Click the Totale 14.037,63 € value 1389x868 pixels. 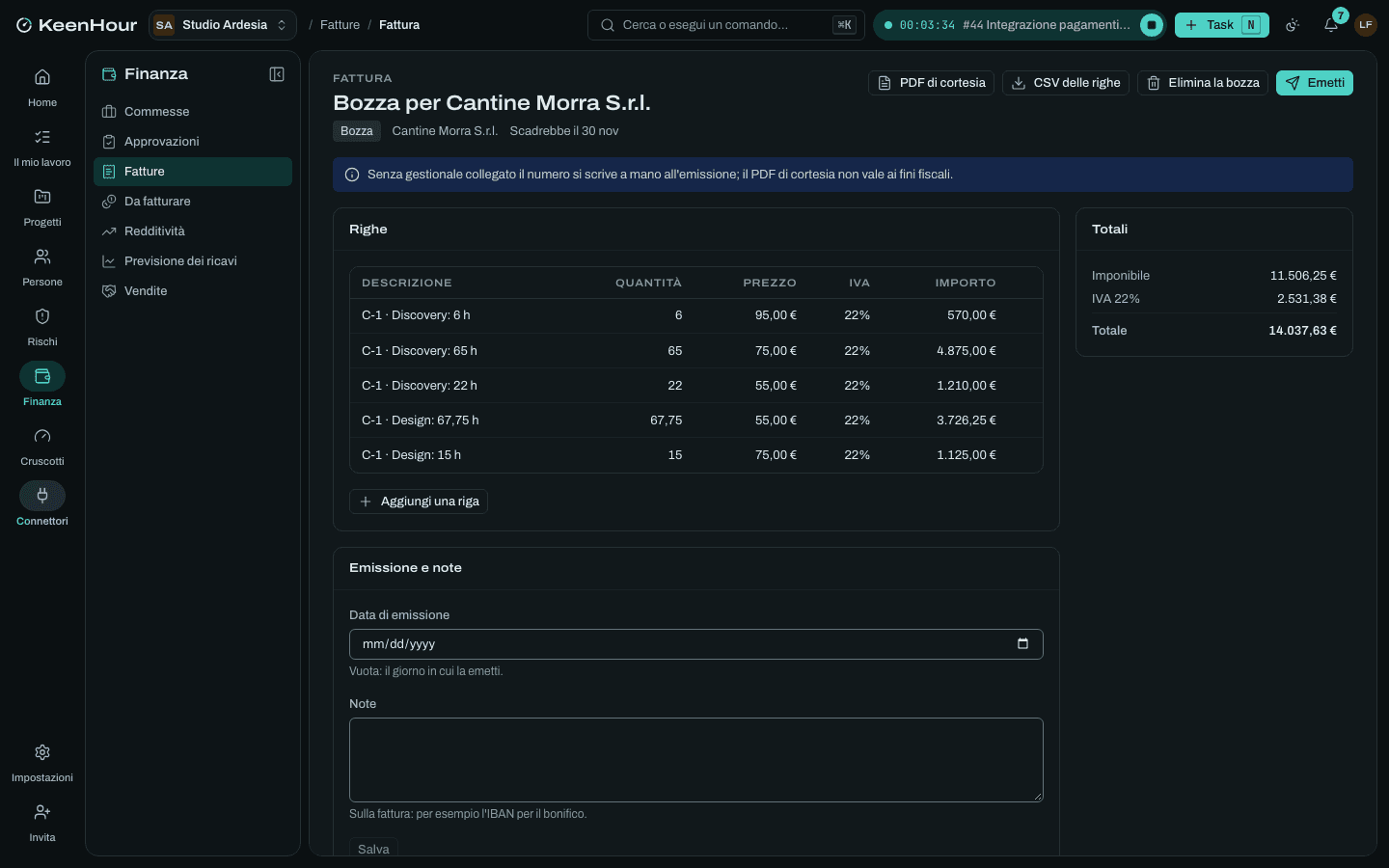[x=1302, y=331]
